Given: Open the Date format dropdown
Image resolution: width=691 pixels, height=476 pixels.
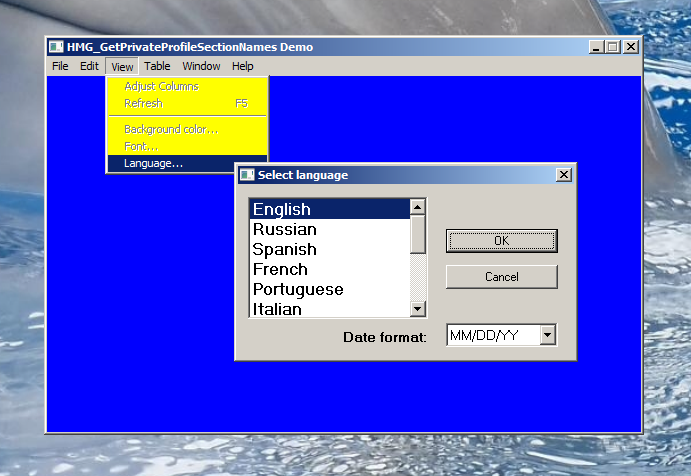Looking at the screenshot, I should 547,336.
